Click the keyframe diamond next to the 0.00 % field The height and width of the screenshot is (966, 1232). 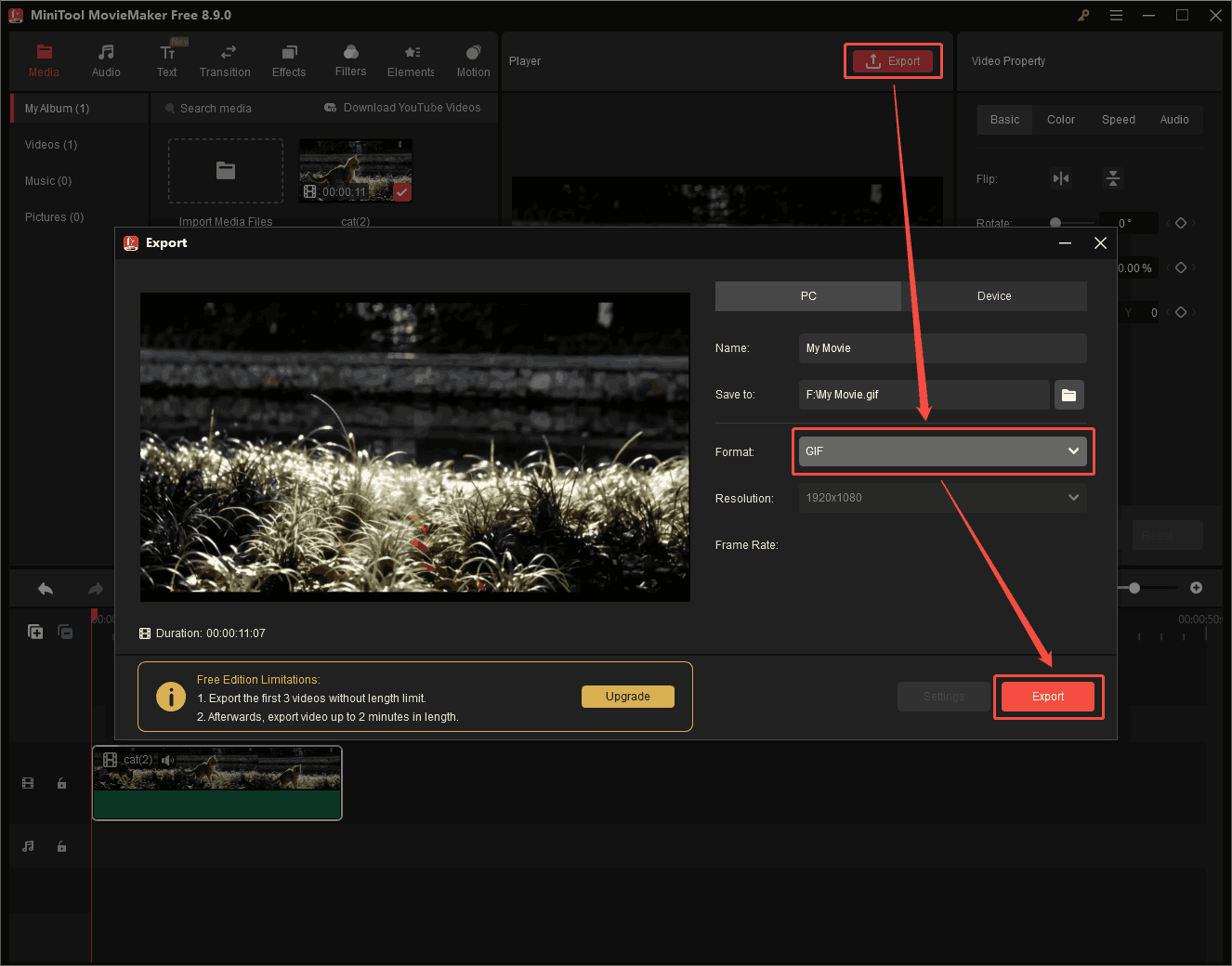(x=1181, y=268)
